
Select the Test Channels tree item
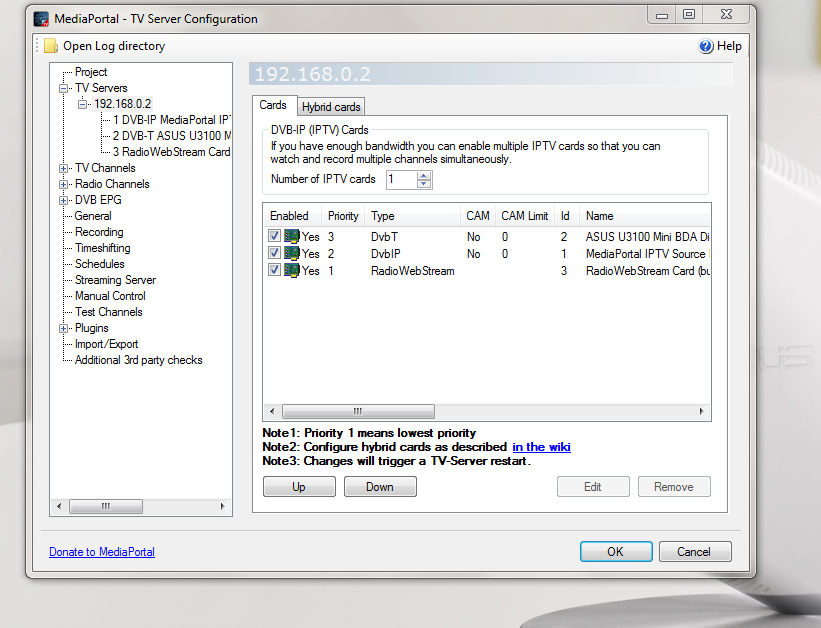point(108,312)
